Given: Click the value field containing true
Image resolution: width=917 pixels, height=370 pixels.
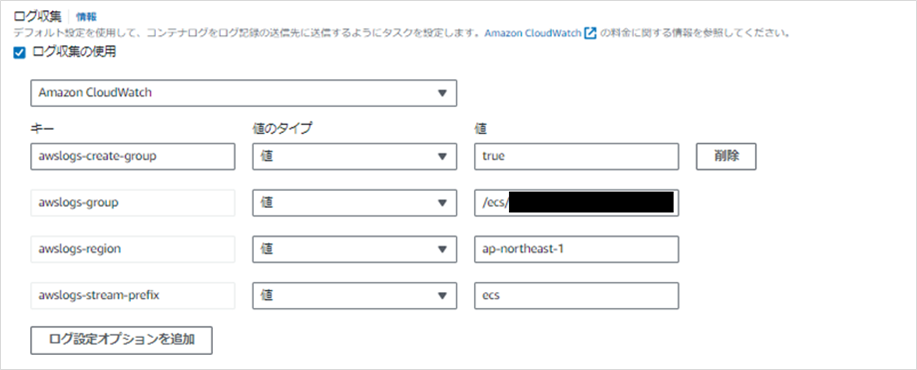Looking at the screenshot, I should (x=577, y=157).
